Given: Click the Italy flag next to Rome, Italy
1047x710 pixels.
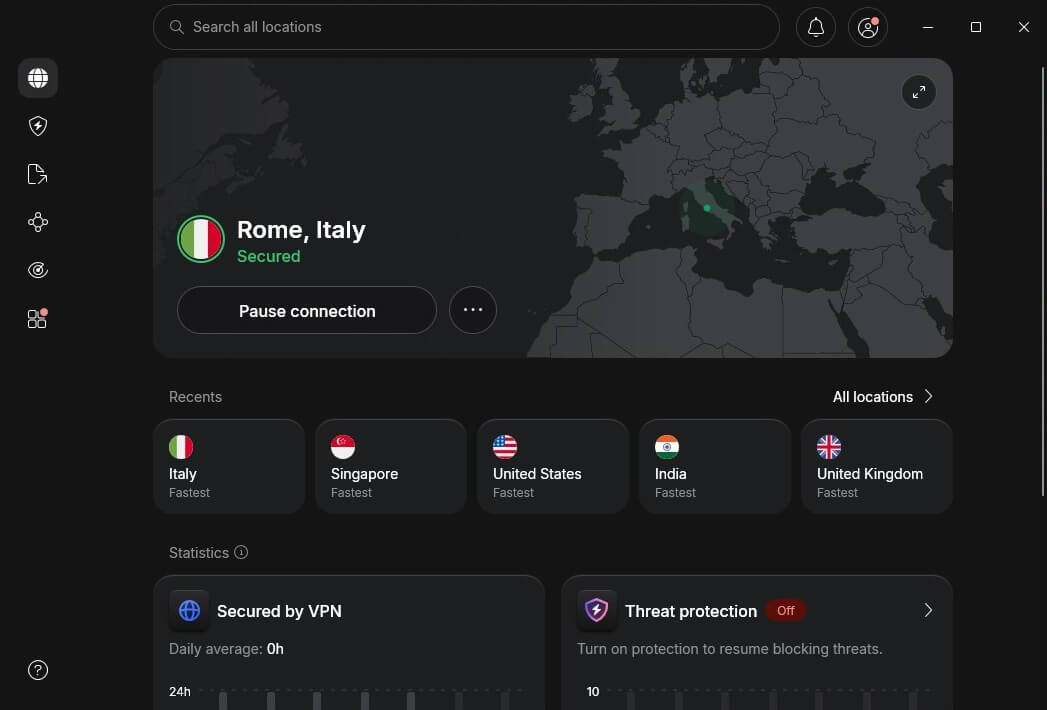Looking at the screenshot, I should (201, 239).
